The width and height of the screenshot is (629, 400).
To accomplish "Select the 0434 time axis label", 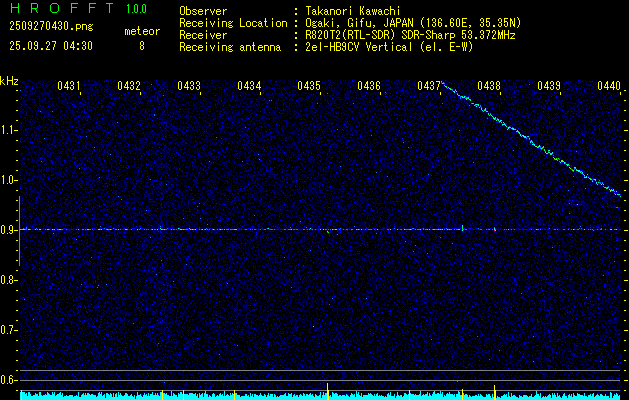I will coord(249,85).
